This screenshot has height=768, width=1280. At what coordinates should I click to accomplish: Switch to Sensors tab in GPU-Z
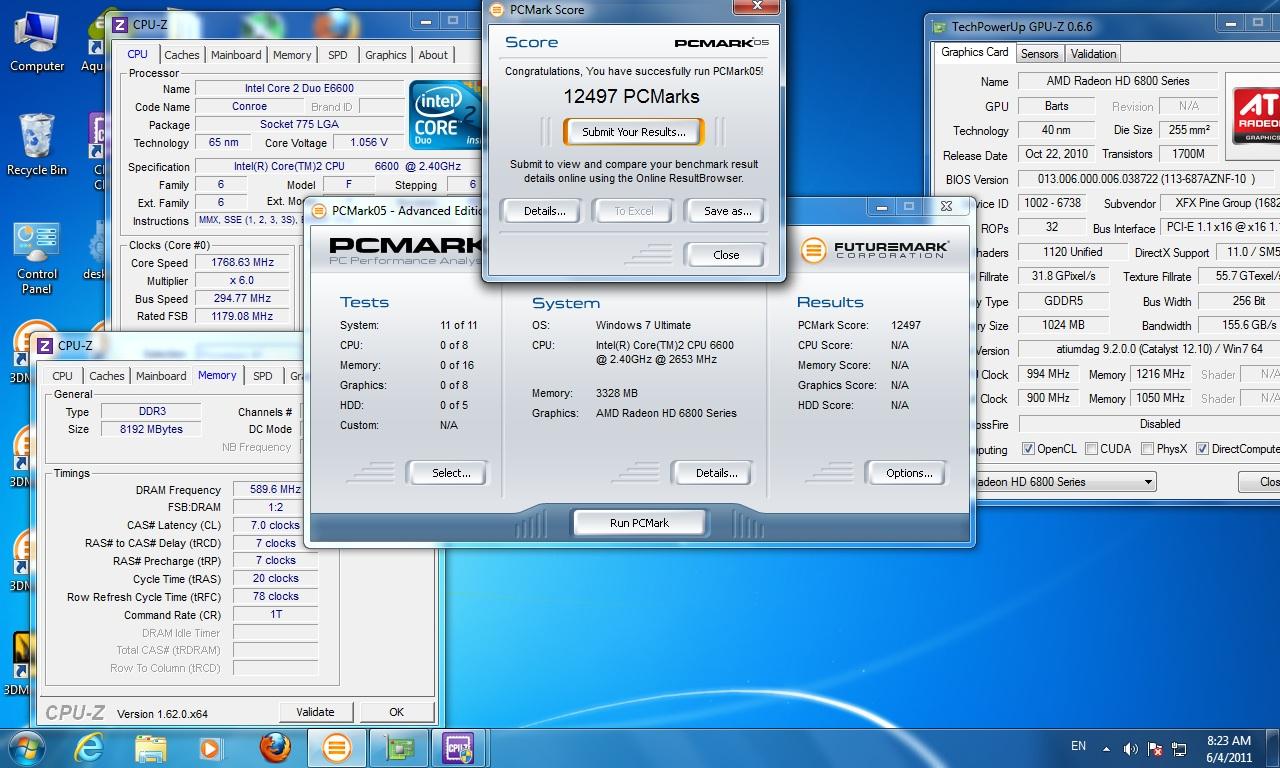1040,54
